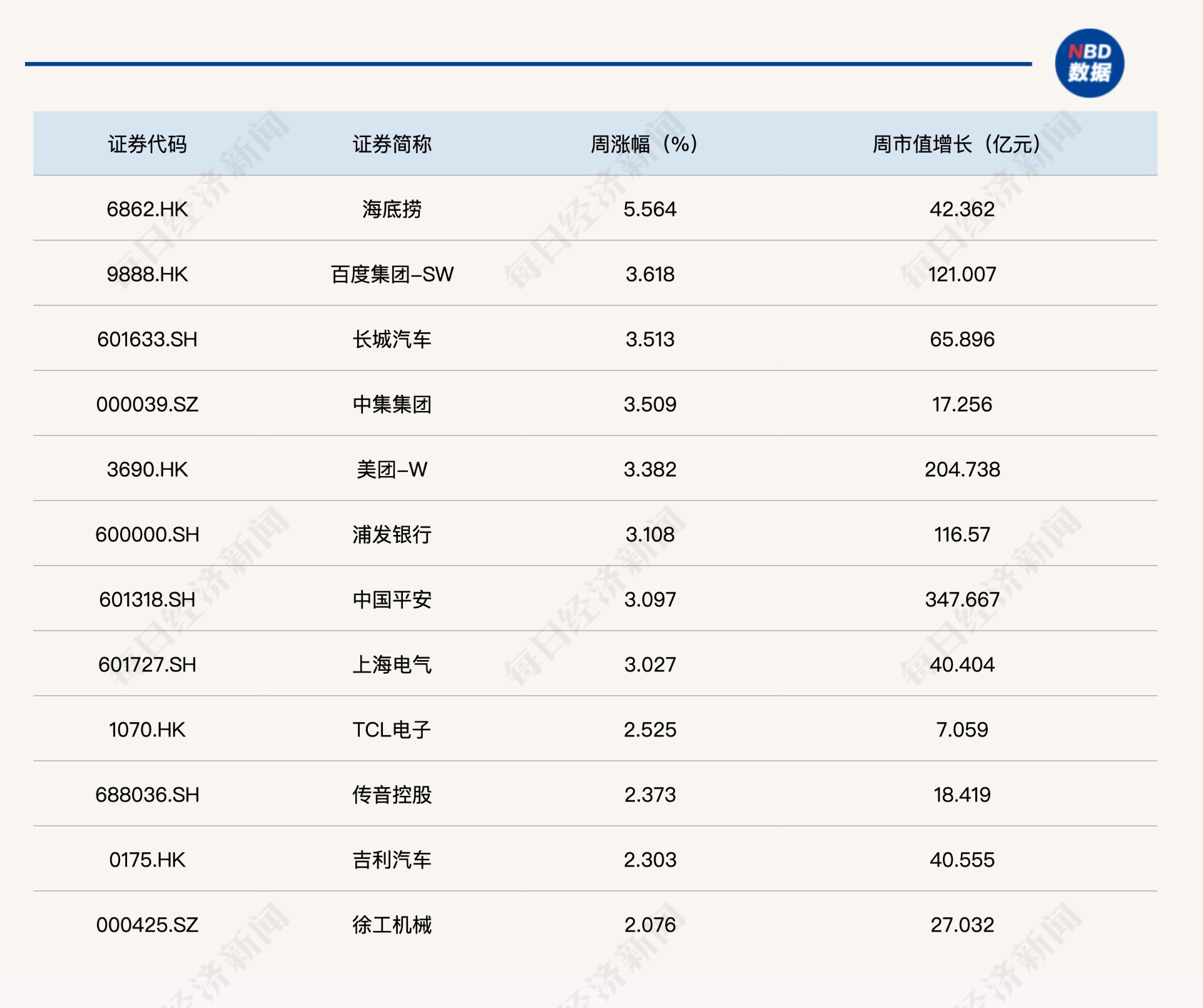
Task: Click the 周市值增长（亿元） column header
Action: 957,144
